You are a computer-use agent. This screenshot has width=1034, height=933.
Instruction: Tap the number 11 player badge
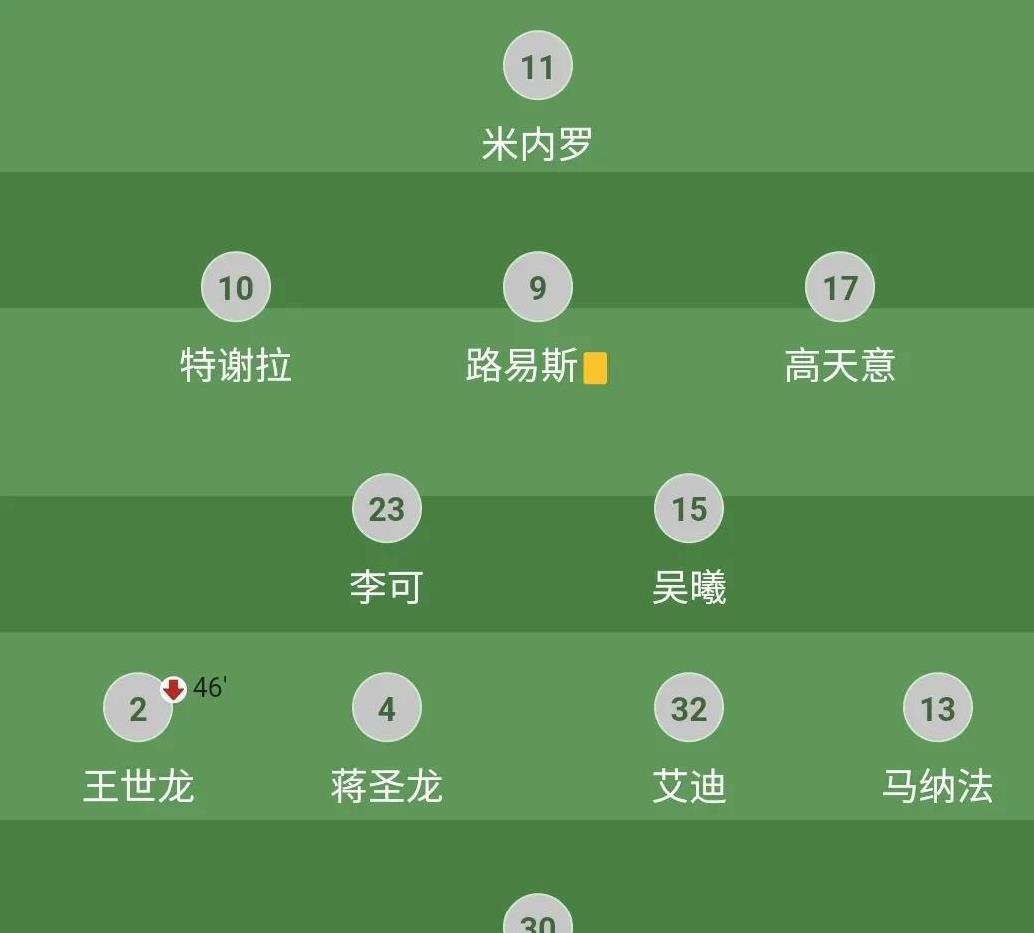pyautogui.click(x=537, y=66)
